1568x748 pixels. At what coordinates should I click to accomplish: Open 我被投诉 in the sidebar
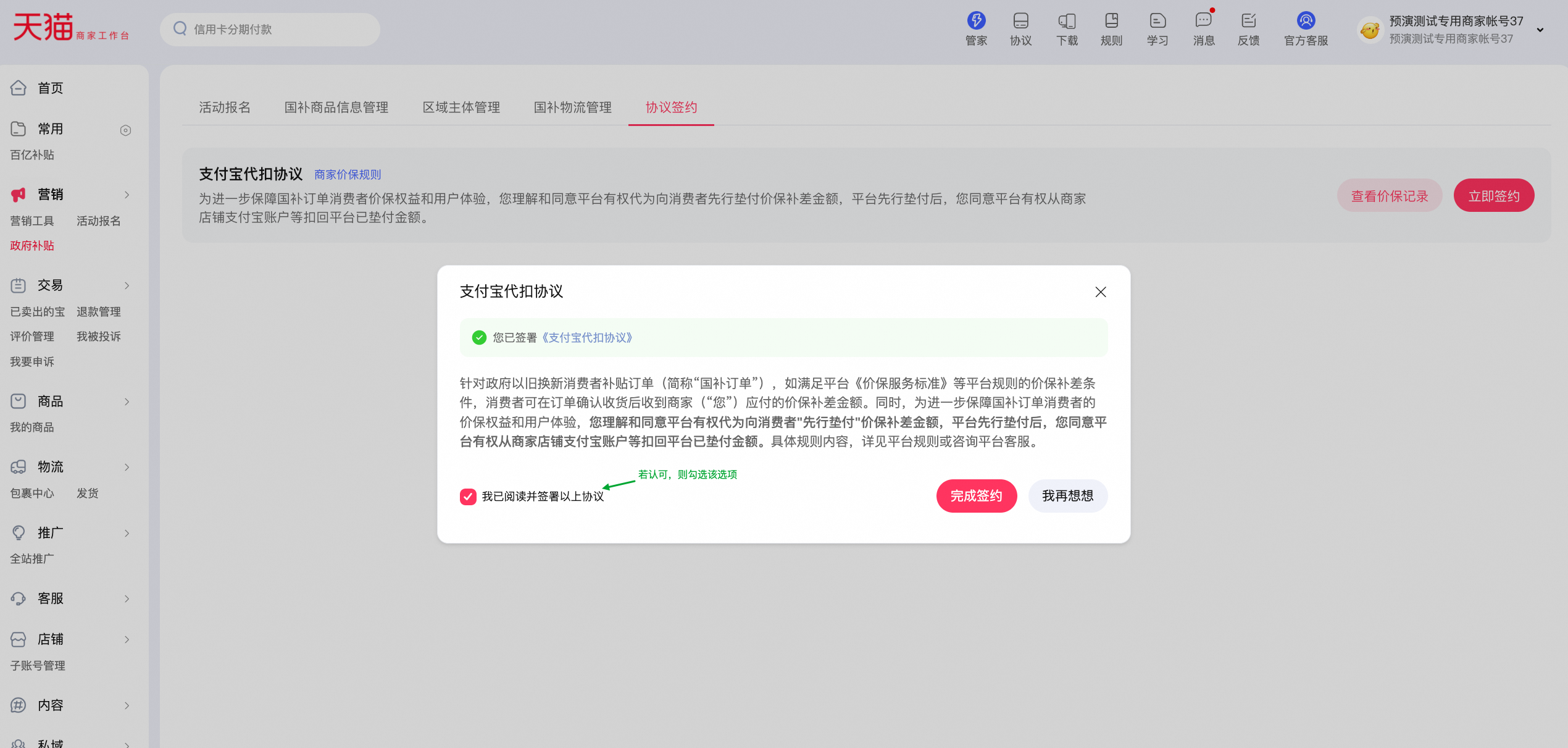[99, 336]
